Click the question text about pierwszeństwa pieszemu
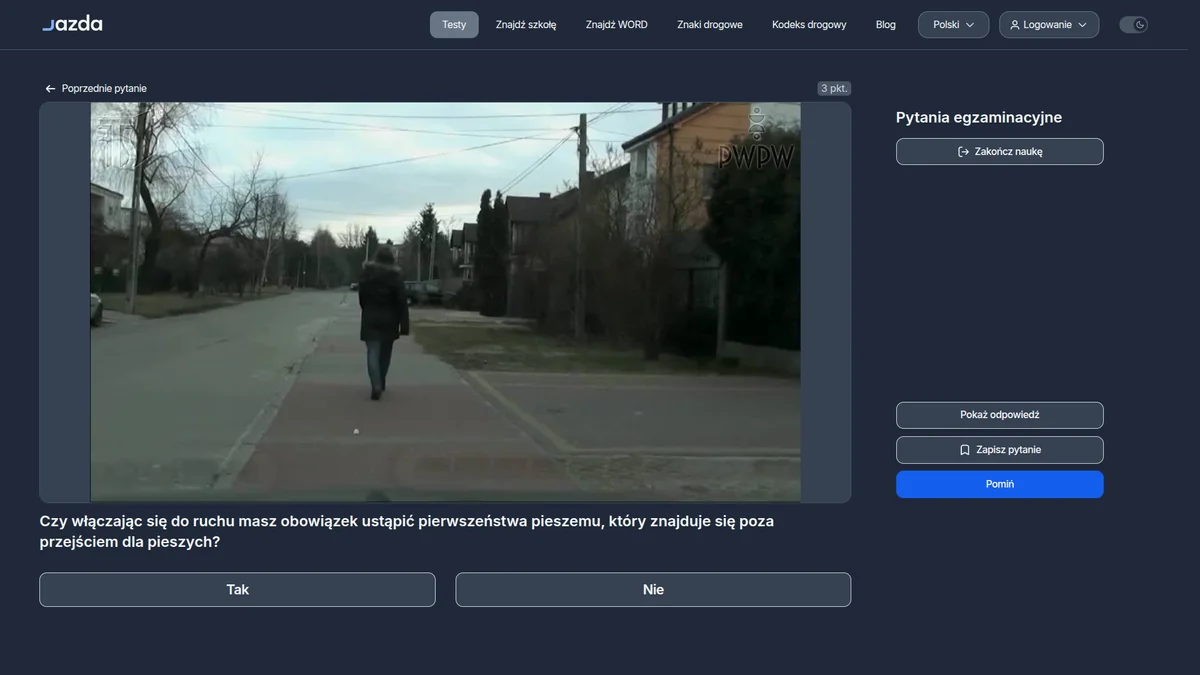1200x675 pixels. click(407, 531)
